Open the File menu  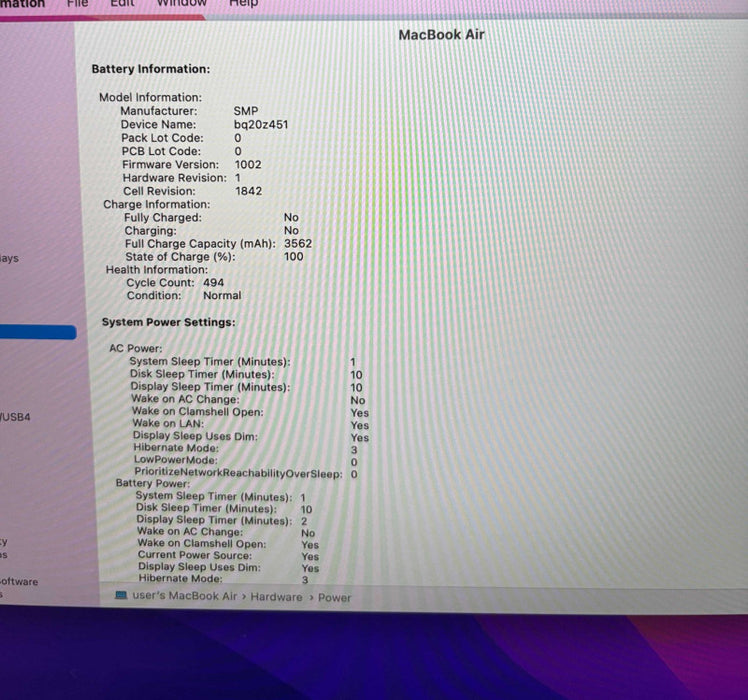point(78,3)
